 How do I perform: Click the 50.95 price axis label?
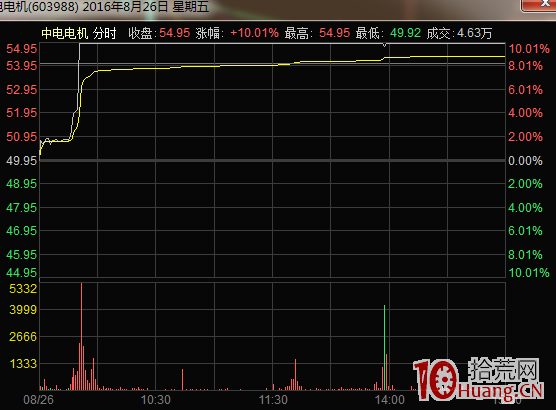click(x=22, y=137)
